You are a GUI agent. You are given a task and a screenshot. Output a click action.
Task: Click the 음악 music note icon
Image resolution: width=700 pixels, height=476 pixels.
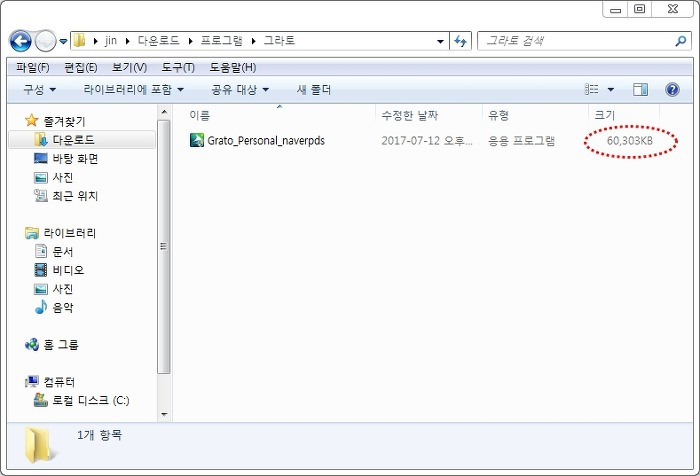(41, 307)
